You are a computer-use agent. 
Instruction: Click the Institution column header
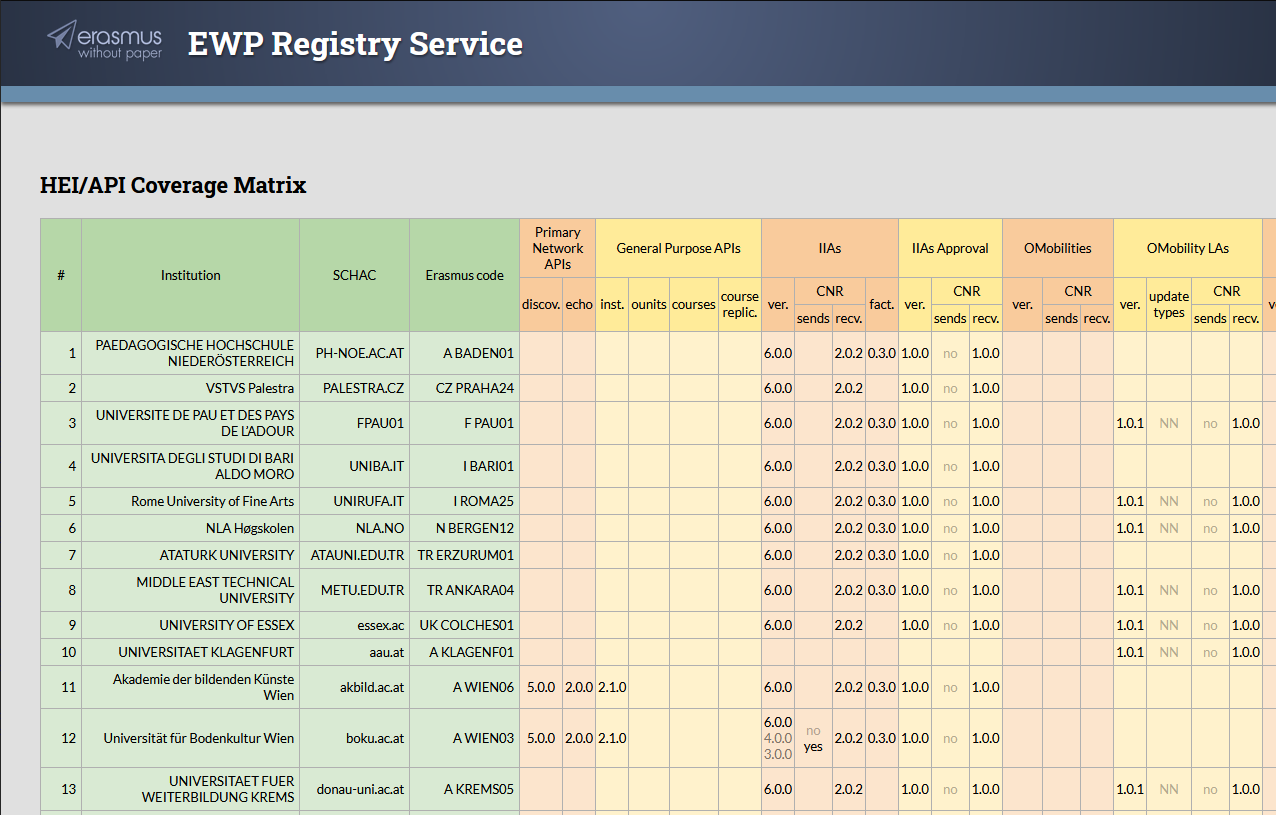coord(190,275)
